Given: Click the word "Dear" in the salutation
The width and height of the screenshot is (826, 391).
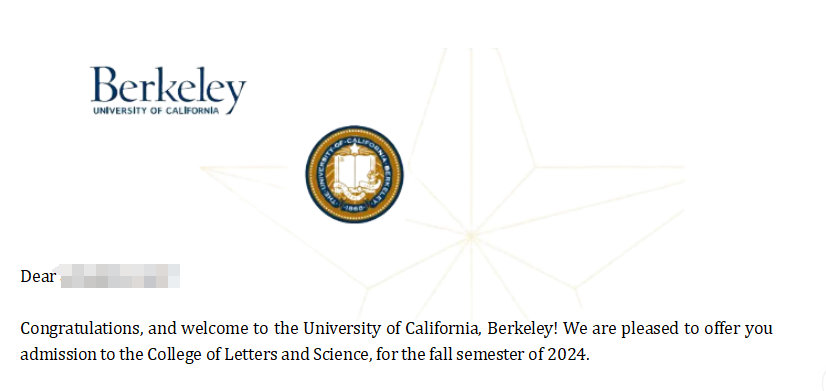Looking at the screenshot, I should (x=38, y=276).
